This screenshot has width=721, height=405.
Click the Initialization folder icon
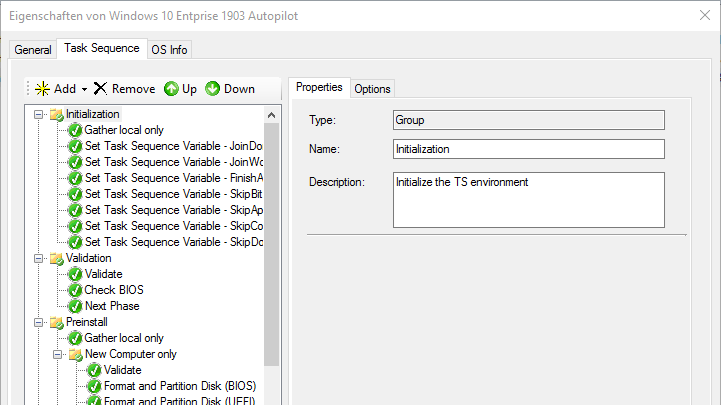[x=57, y=114]
